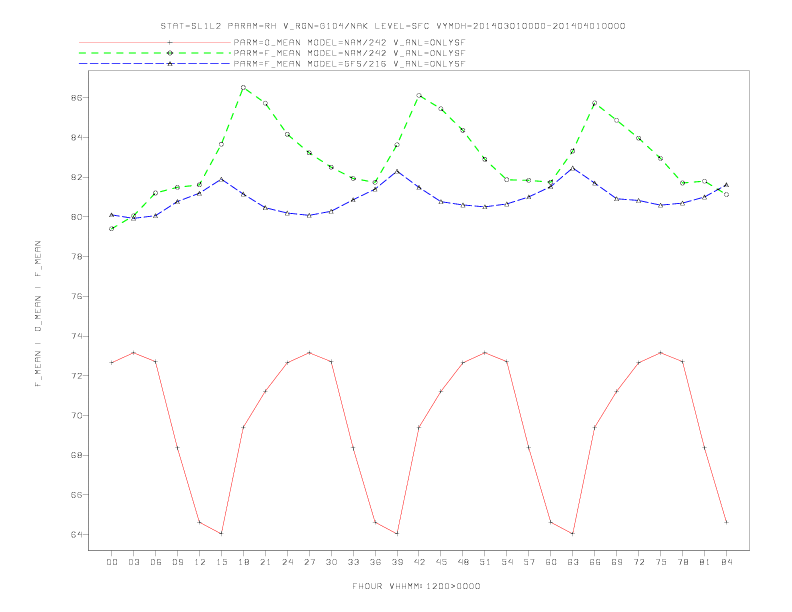Click the x-axis tick label 45

pyautogui.click(x=441, y=562)
